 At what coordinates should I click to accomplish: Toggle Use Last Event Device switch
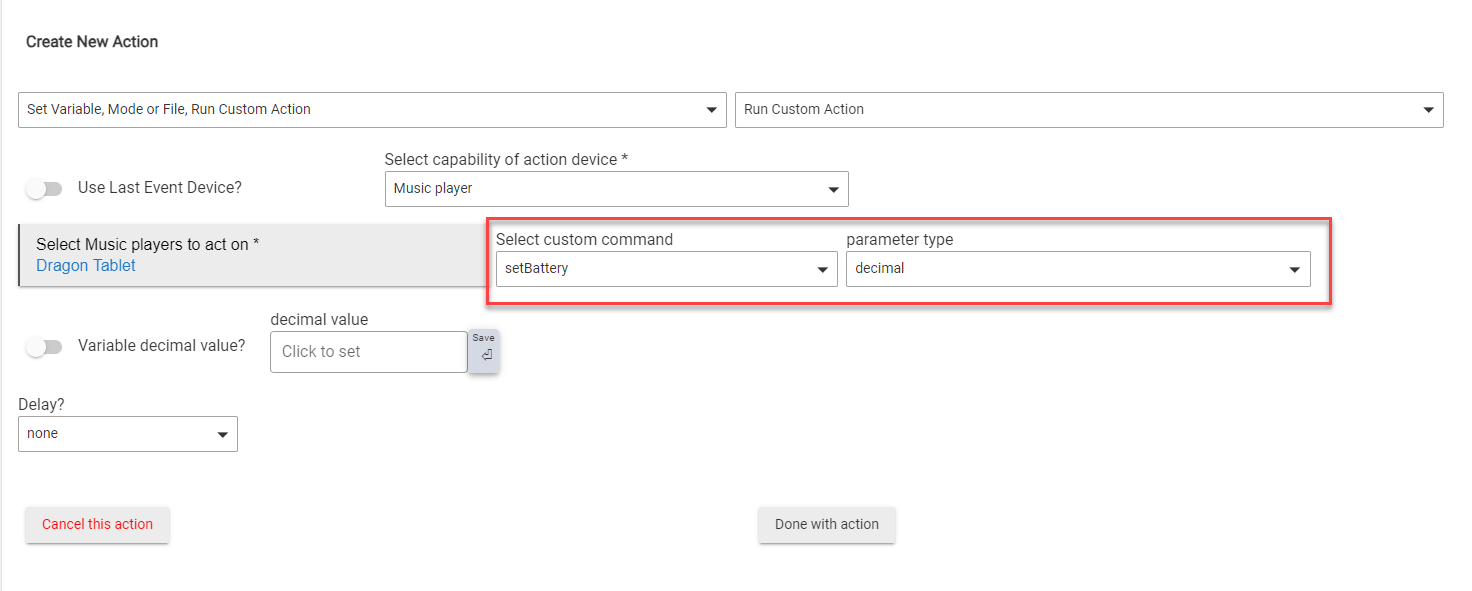[44, 188]
